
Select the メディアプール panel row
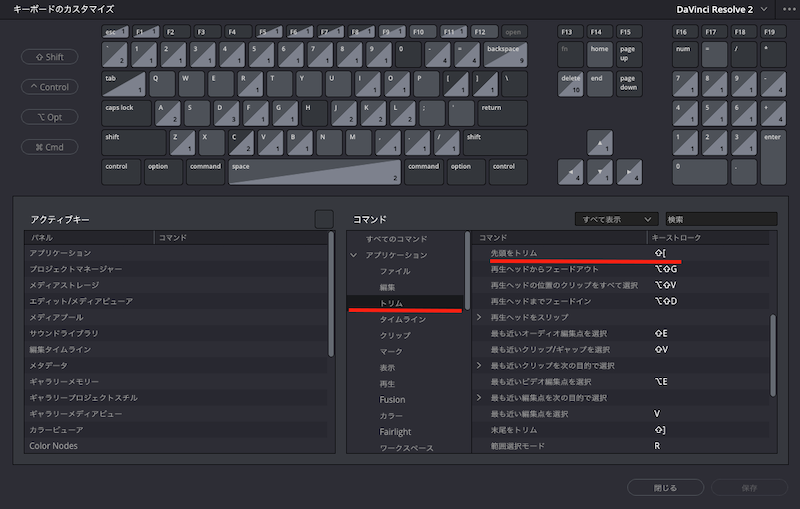coord(176,317)
